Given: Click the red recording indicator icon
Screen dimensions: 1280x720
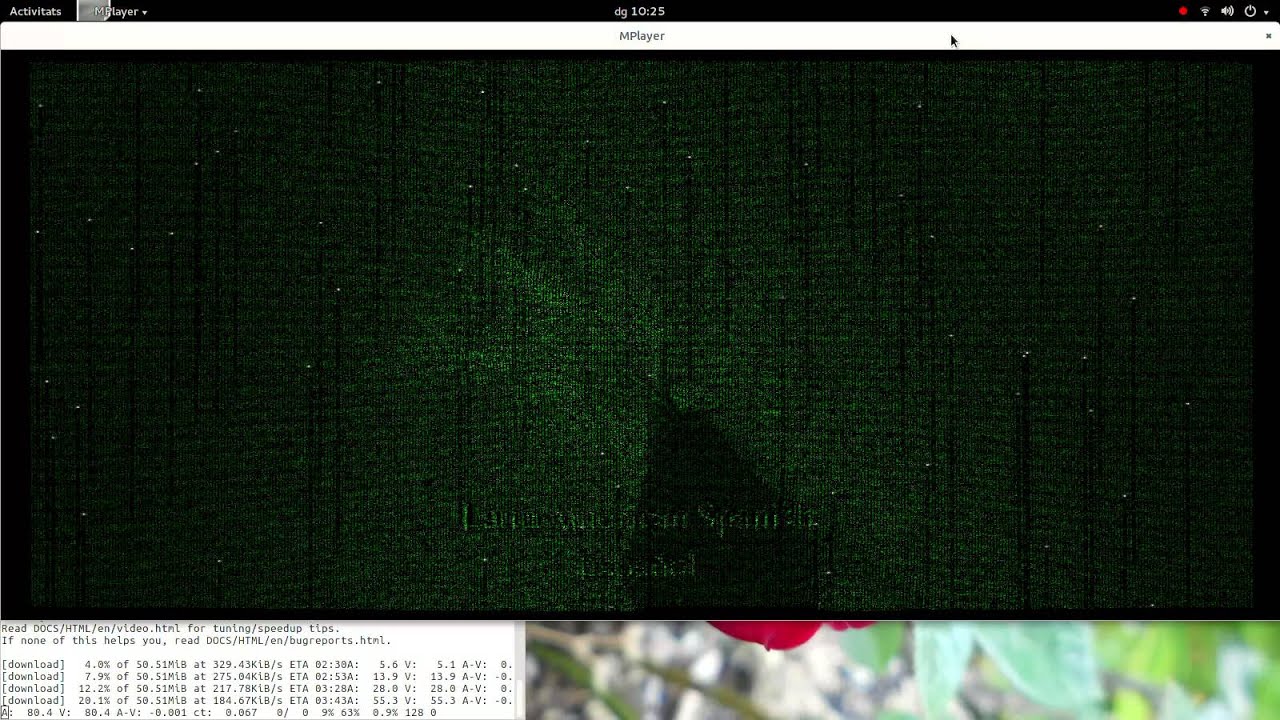Looking at the screenshot, I should tap(1183, 11).
